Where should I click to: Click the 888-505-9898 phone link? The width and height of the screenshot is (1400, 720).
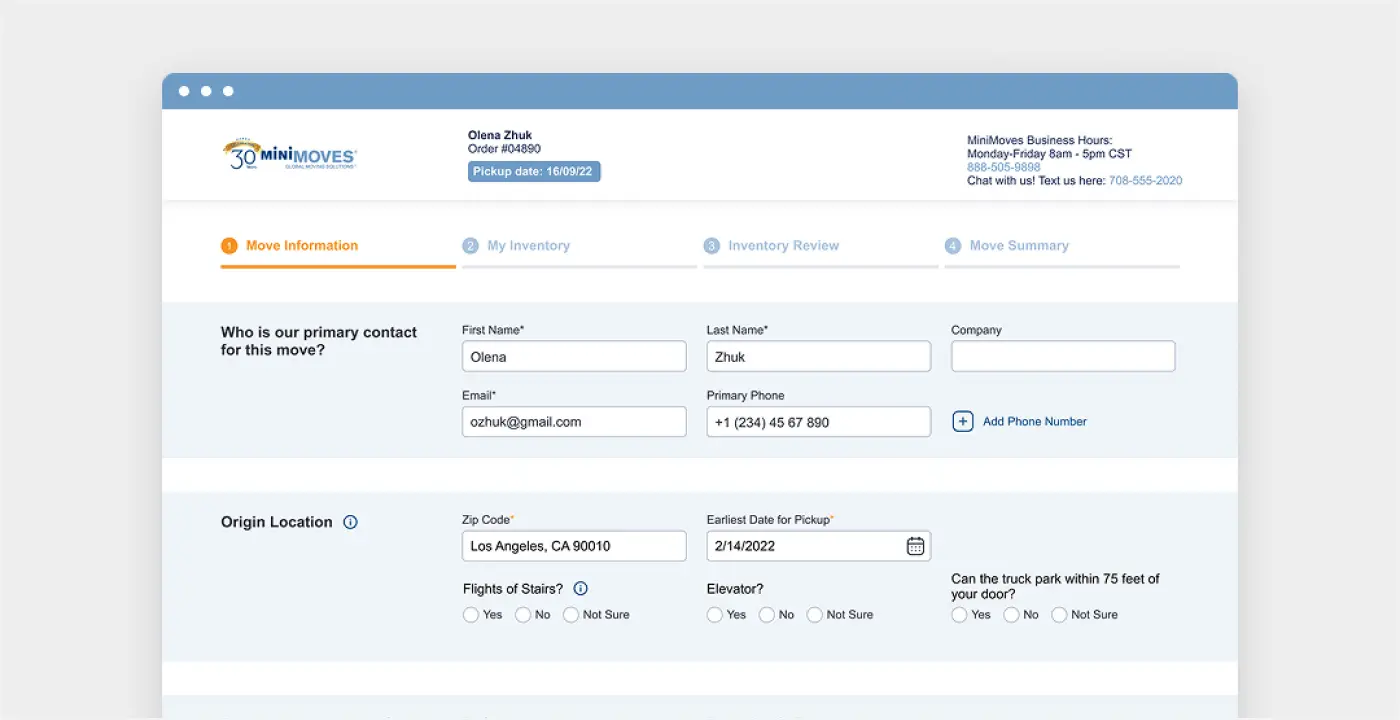[1003, 168]
